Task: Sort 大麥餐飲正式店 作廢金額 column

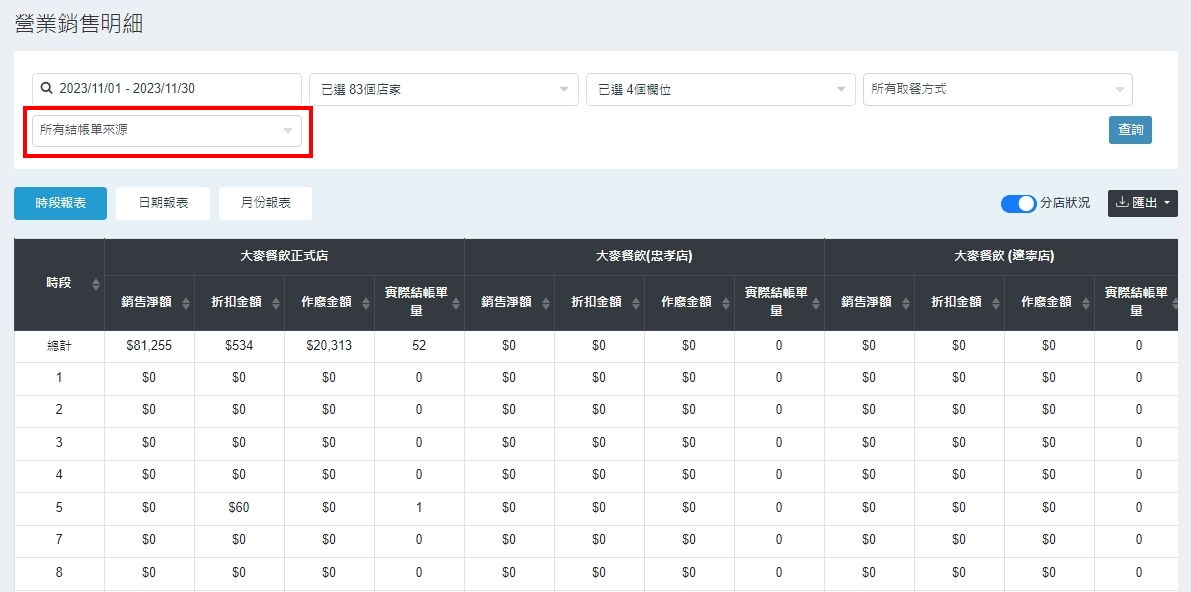Action: [x=366, y=303]
